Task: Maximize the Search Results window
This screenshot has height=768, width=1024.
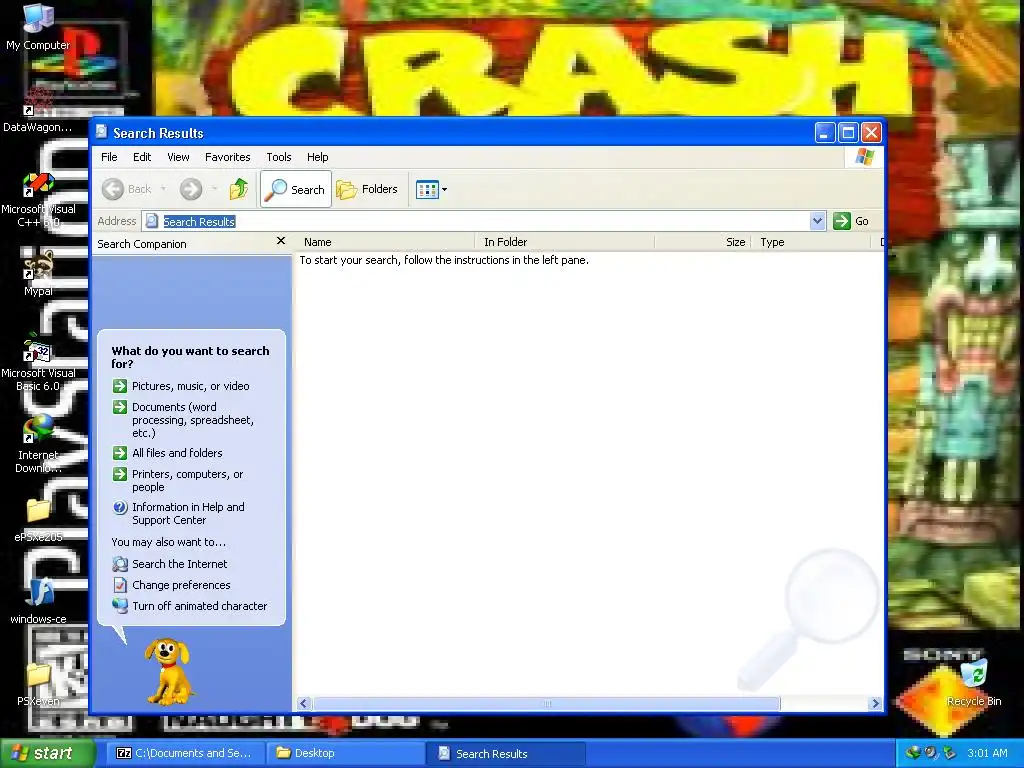Action: click(848, 133)
